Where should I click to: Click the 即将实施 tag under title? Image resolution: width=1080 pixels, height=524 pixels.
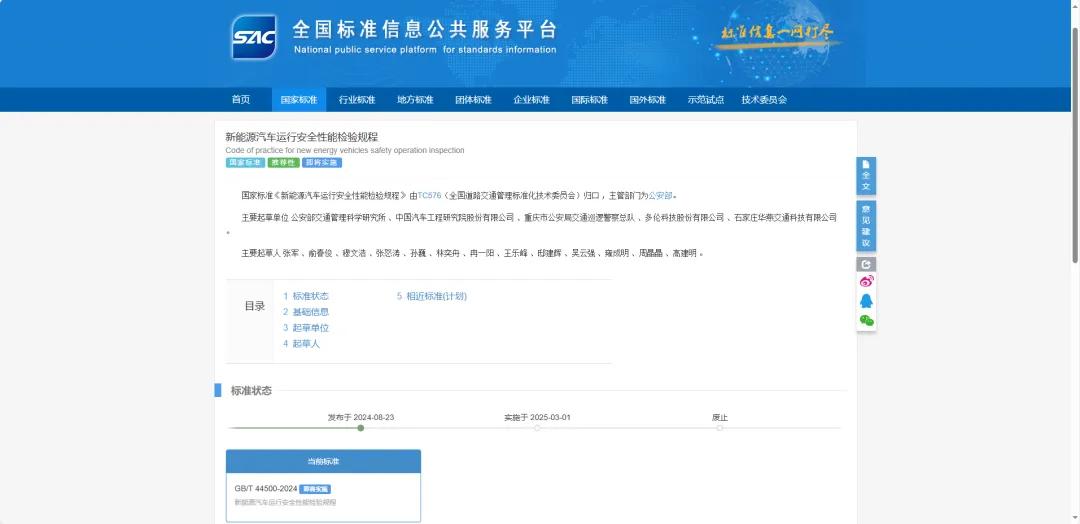[322, 163]
